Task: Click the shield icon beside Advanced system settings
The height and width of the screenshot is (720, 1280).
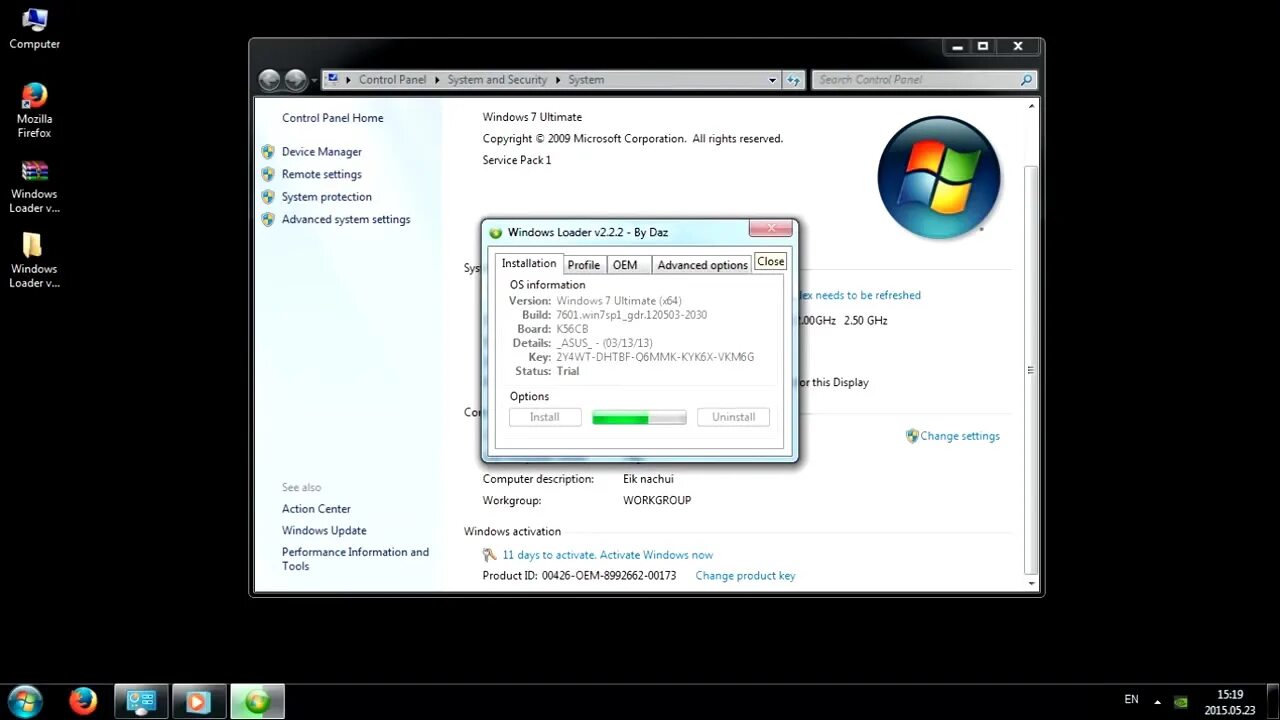Action: point(268,219)
